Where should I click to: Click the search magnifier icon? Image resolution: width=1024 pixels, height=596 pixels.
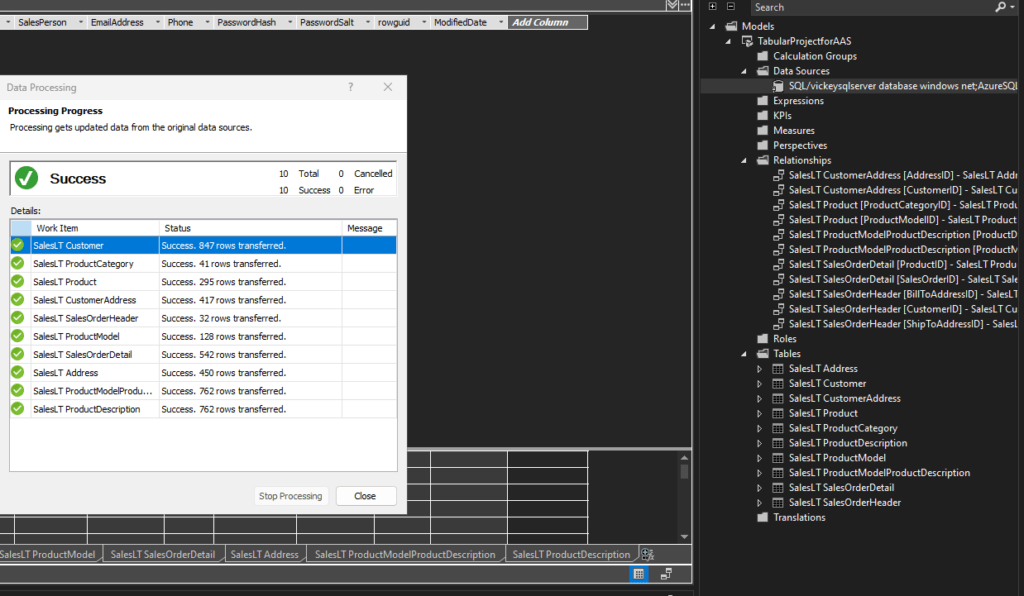click(1000, 7)
